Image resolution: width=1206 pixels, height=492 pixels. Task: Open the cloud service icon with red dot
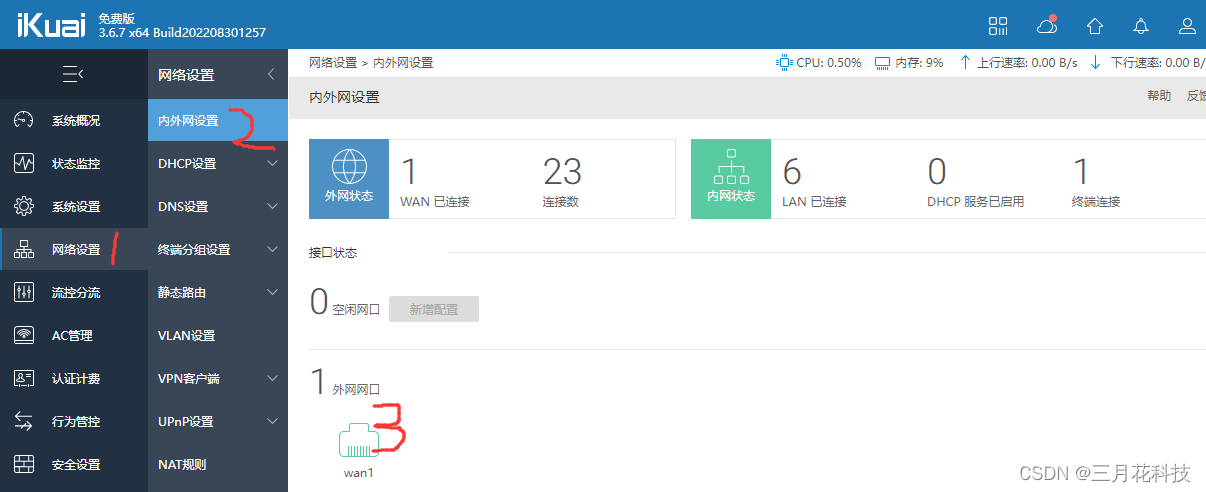pyautogui.click(x=1047, y=25)
